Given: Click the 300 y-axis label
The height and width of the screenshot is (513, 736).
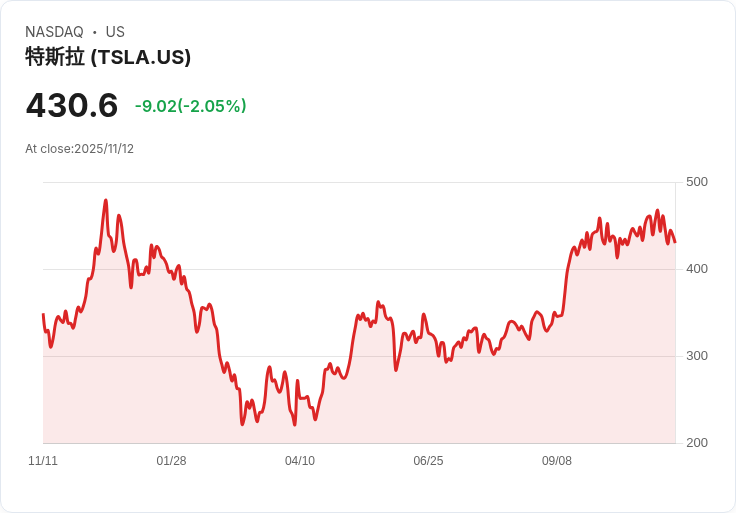Looking at the screenshot, I should coord(697,355).
